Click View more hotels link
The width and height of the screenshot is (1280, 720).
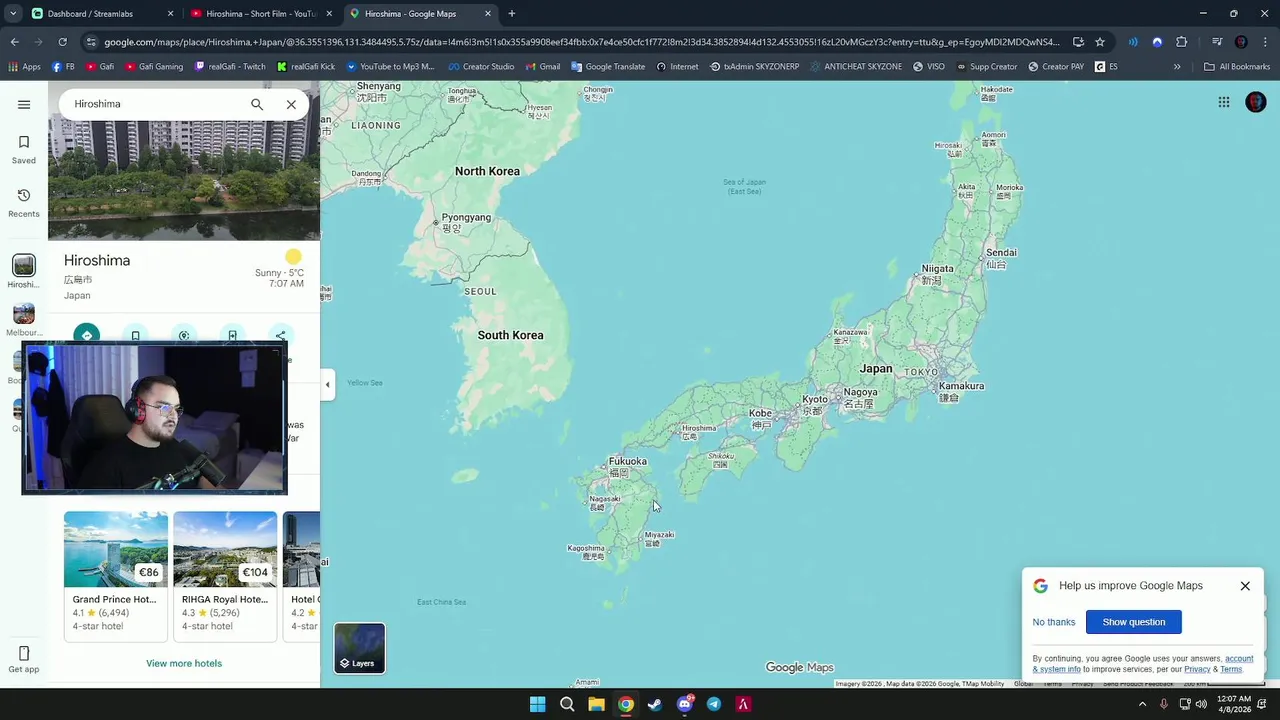pyautogui.click(x=184, y=663)
